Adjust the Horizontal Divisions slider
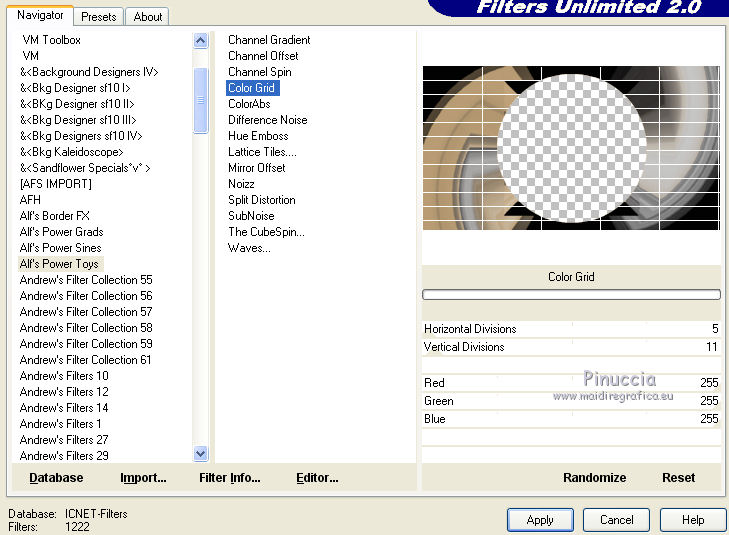This screenshot has width=729, height=535. (x=571, y=329)
